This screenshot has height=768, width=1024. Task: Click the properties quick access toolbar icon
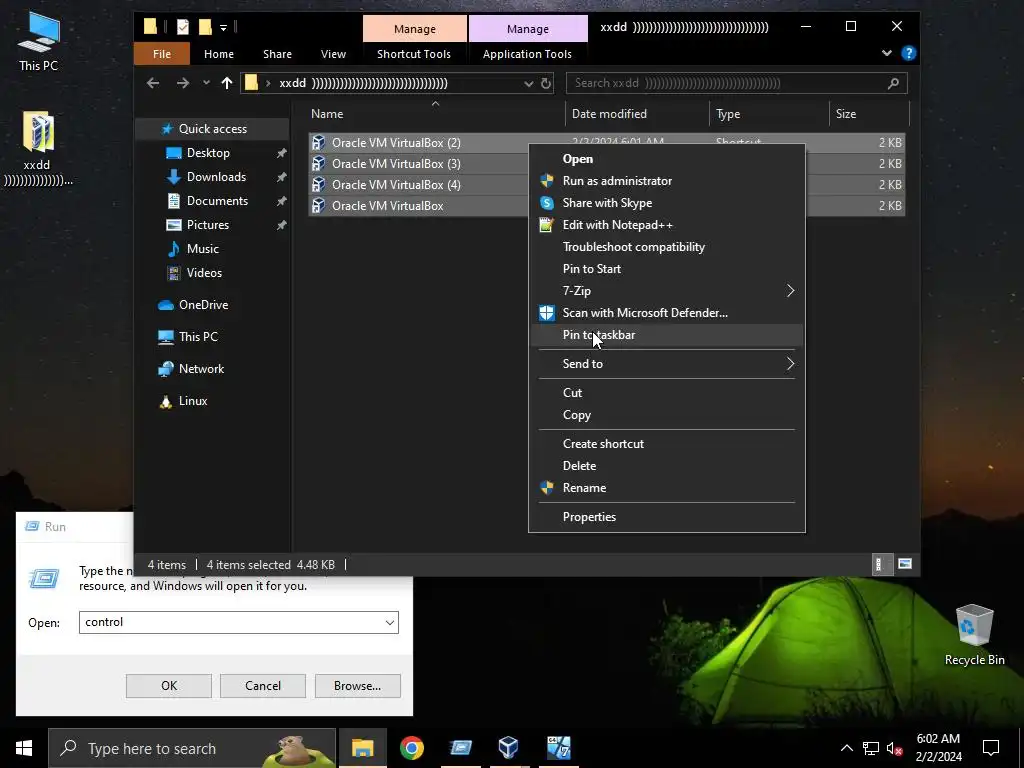[183, 27]
